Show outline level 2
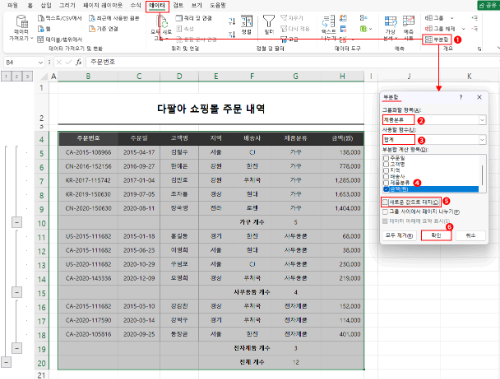This screenshot has height=379, width=500. (17, 77)
